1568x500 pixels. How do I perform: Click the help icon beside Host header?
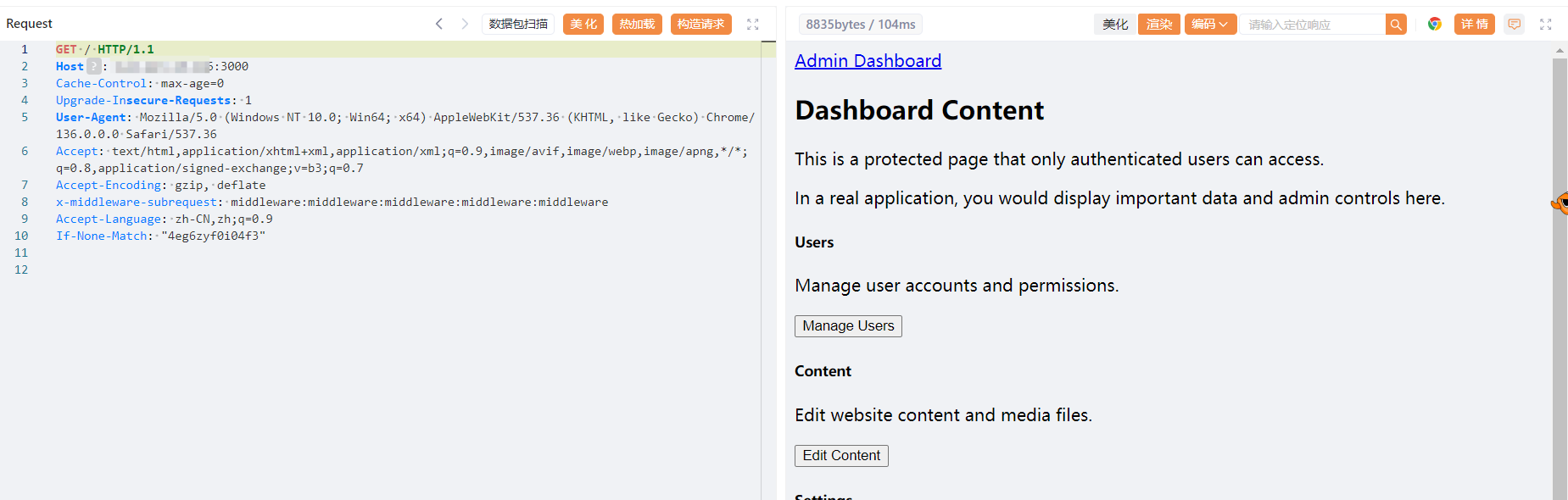[93, 66]
